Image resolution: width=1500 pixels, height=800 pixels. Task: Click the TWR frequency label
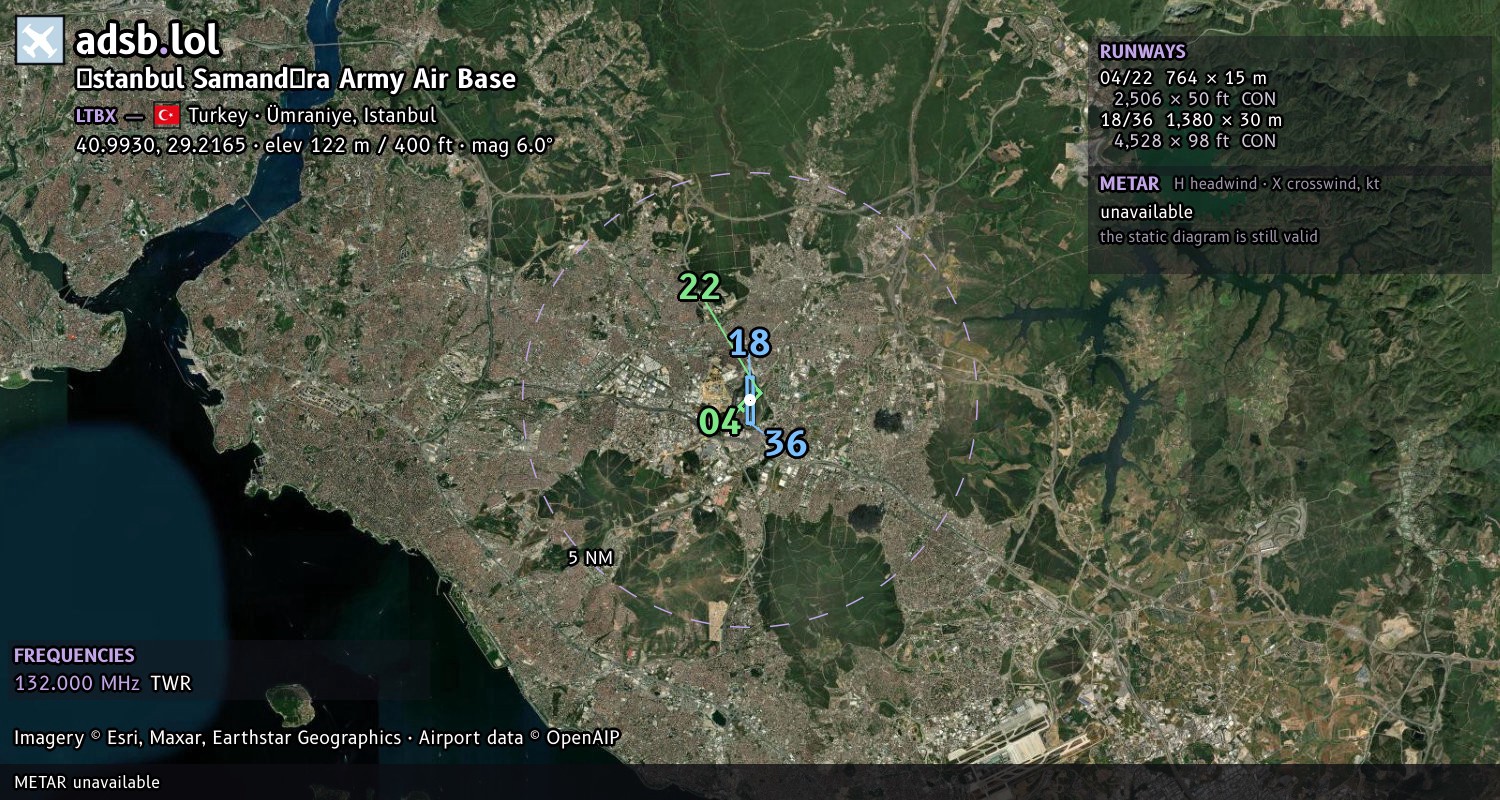(x=171, y=684)
